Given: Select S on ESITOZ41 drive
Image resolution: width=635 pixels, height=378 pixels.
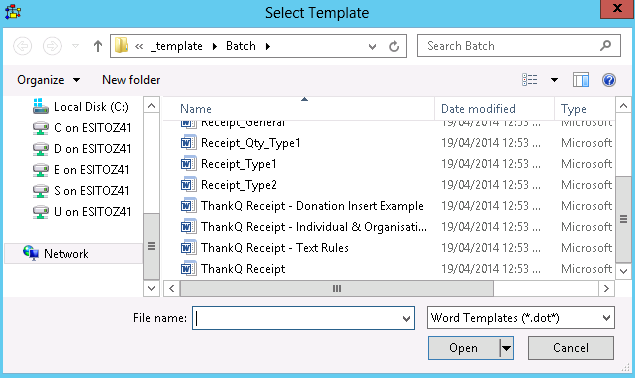Looking at the screenshot, I should click(x=81, y=191).
